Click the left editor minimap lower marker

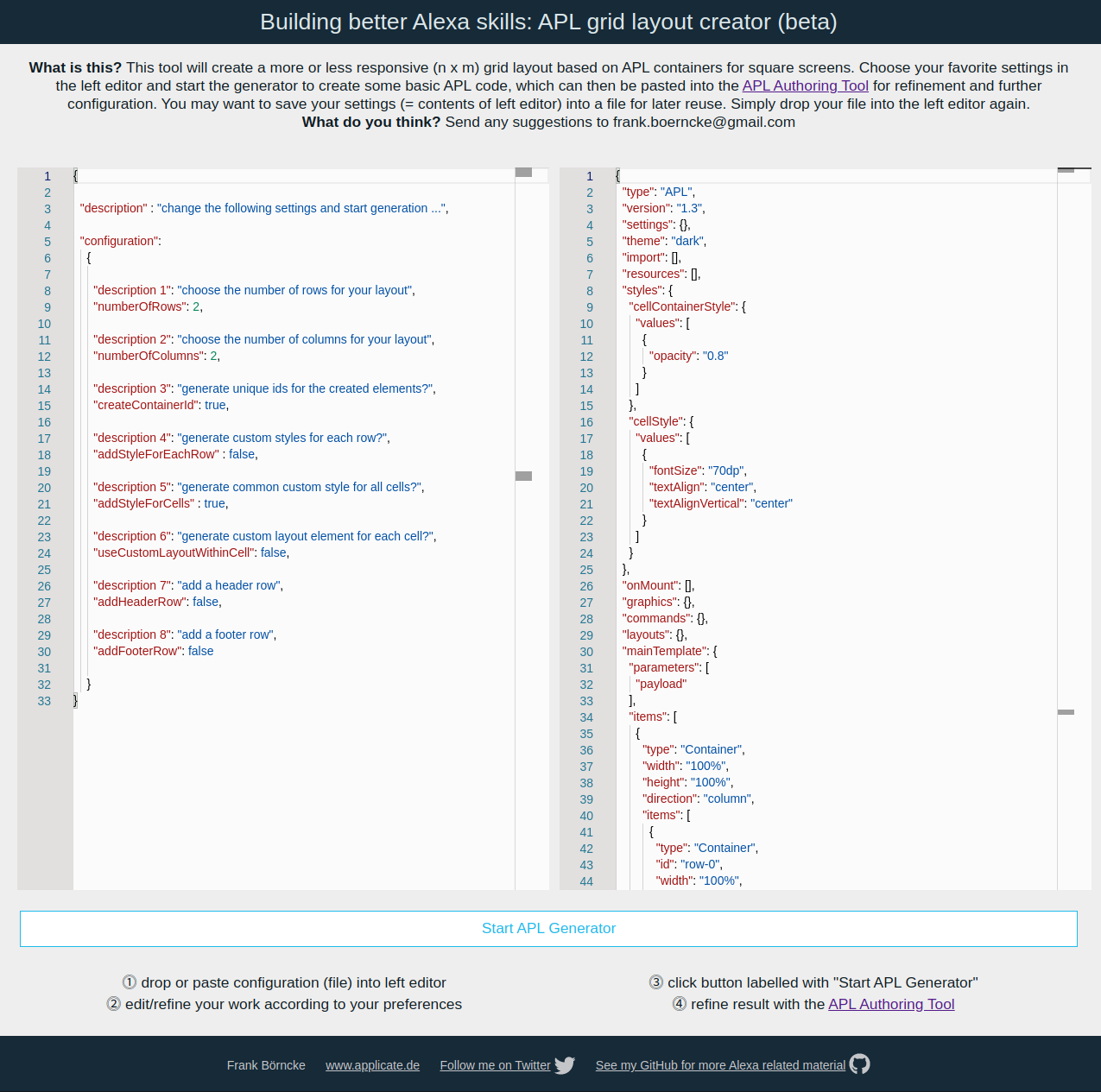click(x=523, y=476)
